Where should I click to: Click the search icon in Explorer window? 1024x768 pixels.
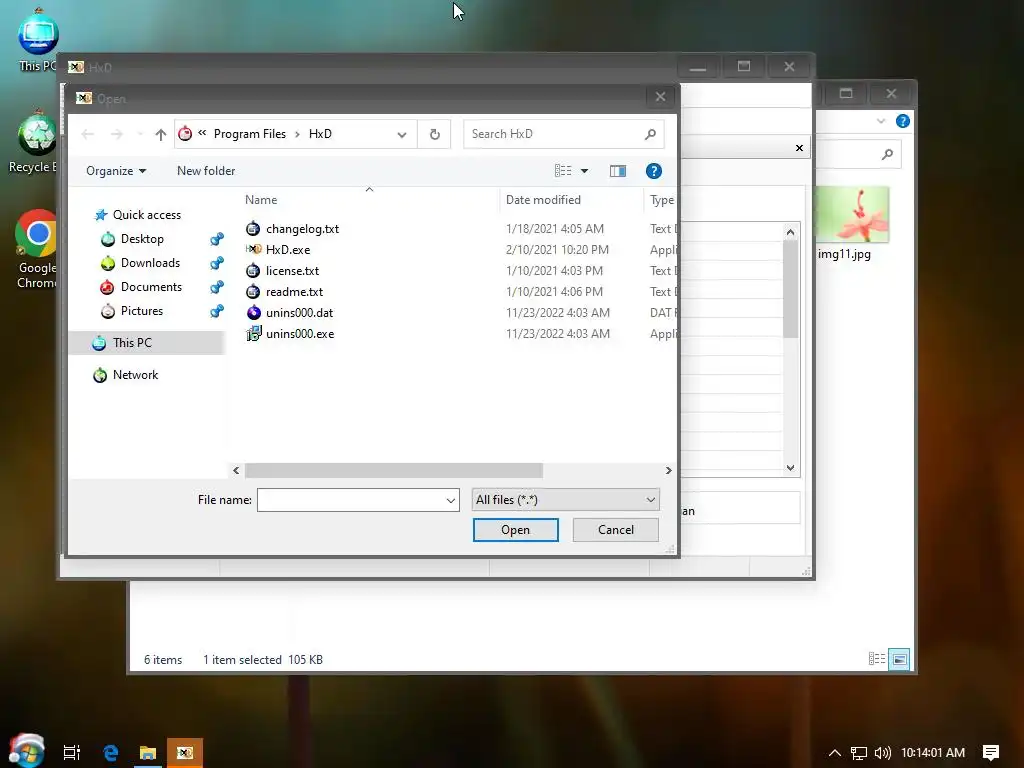(887, 154)
